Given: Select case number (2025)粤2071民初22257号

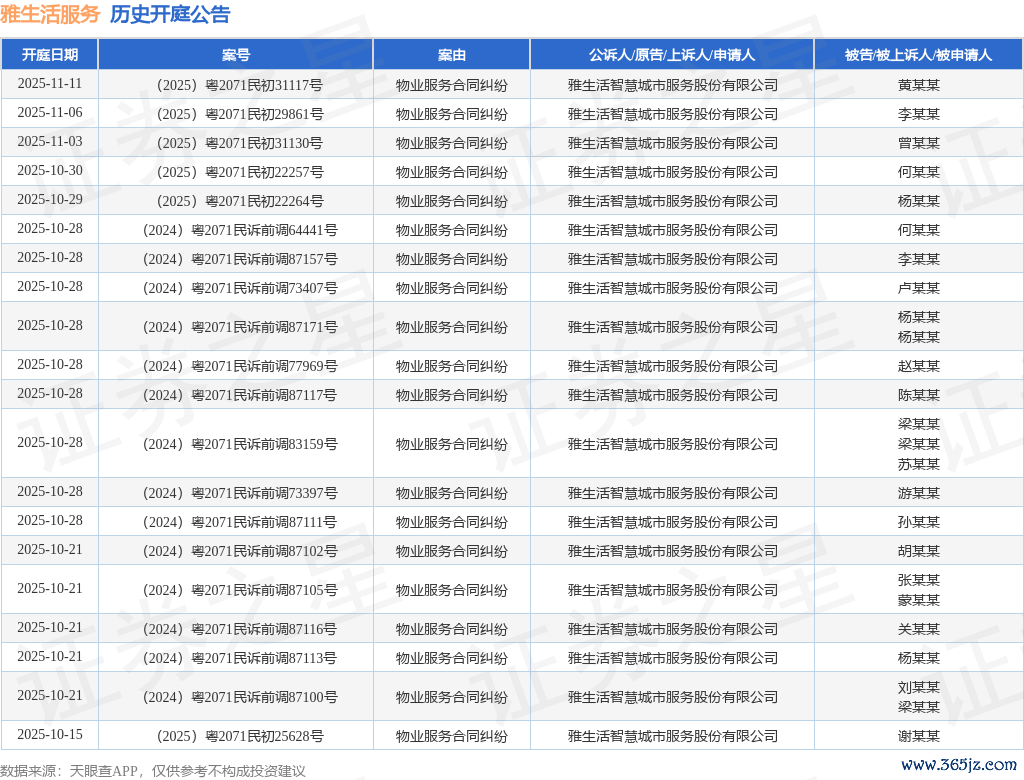Looking at the screenshot, I should tap(236, 172).
